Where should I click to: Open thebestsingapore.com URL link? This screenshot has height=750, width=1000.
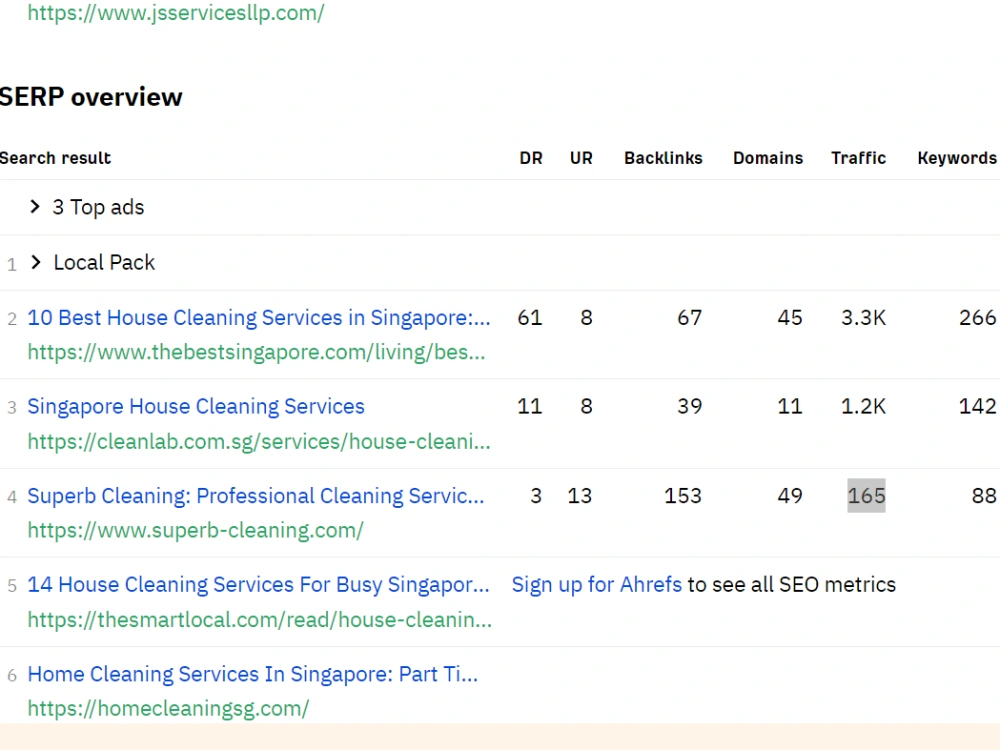[256, 352]
